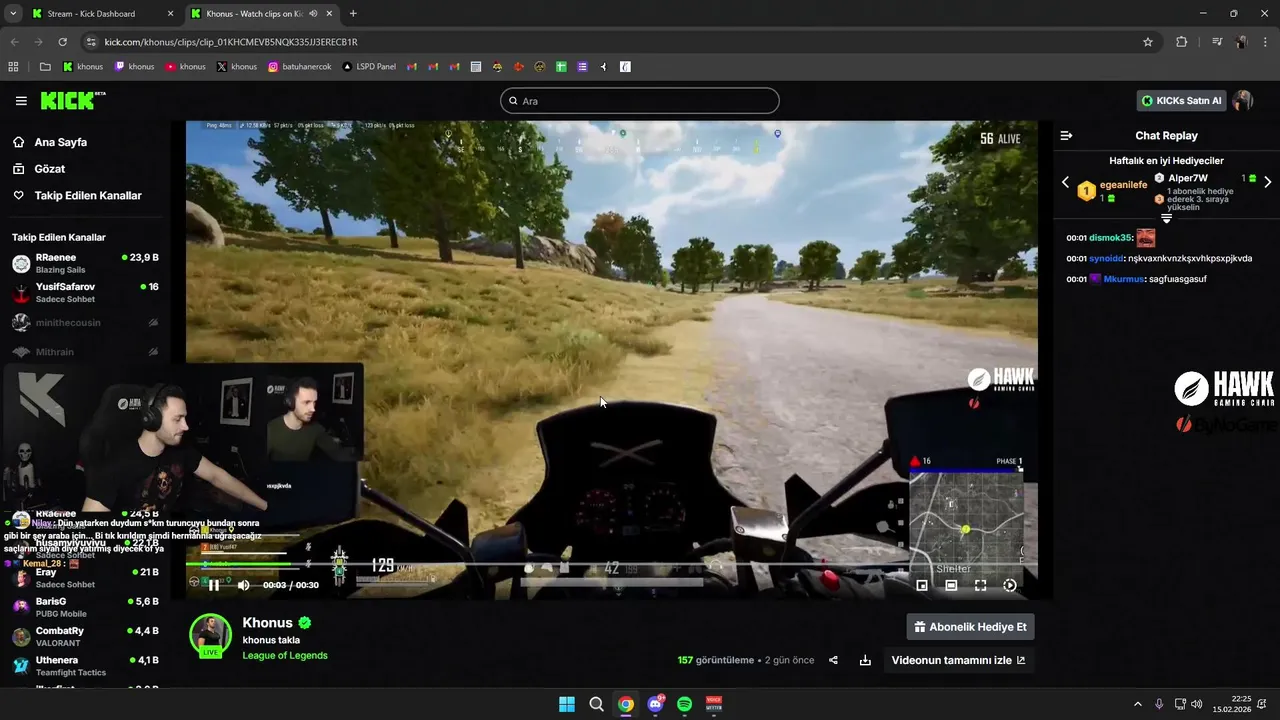Click dismok35 username in chat
This screenshot has width=1280, height=720.
pyautogui.click(x=1110, y=238)
